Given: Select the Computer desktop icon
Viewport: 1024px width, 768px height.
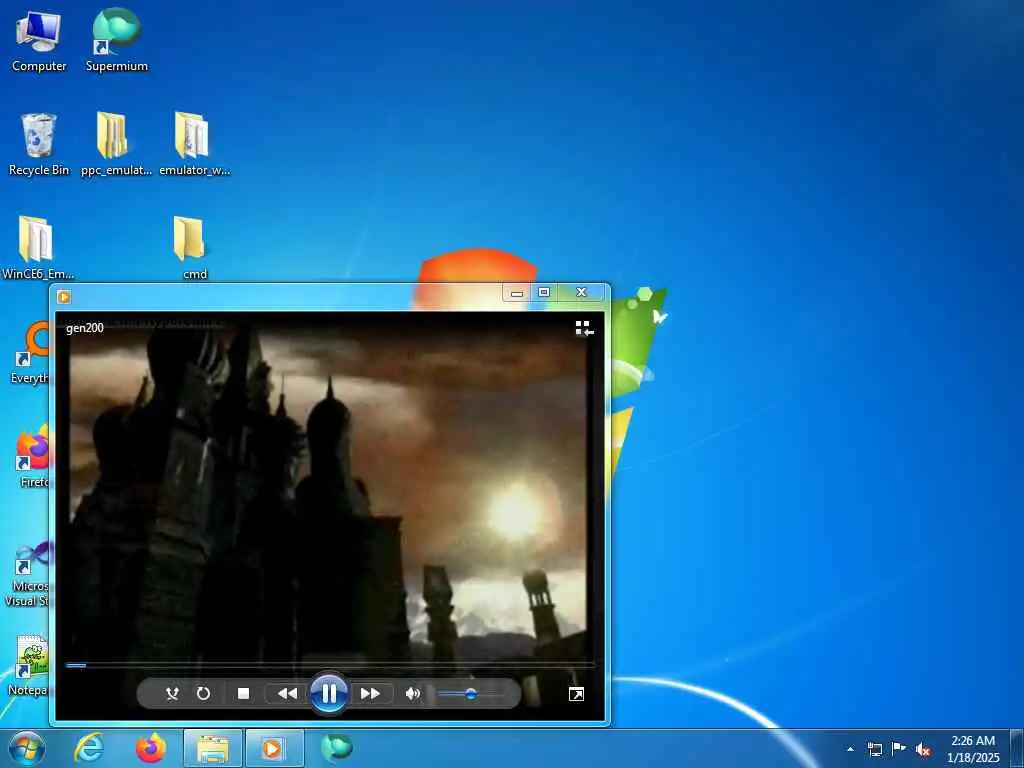Looking at the screenshot, I should click(x=39, y=42).
